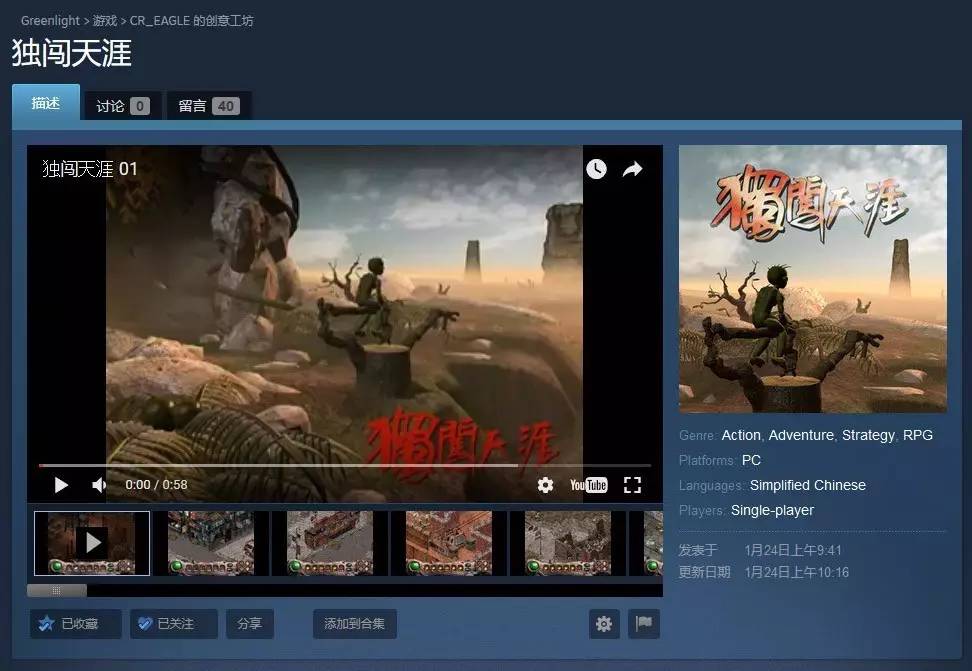
Task: Open CR_EAGLE 的创意工坊 breadcrumb link
Action: pyautogui.click(x=192, y=20)
